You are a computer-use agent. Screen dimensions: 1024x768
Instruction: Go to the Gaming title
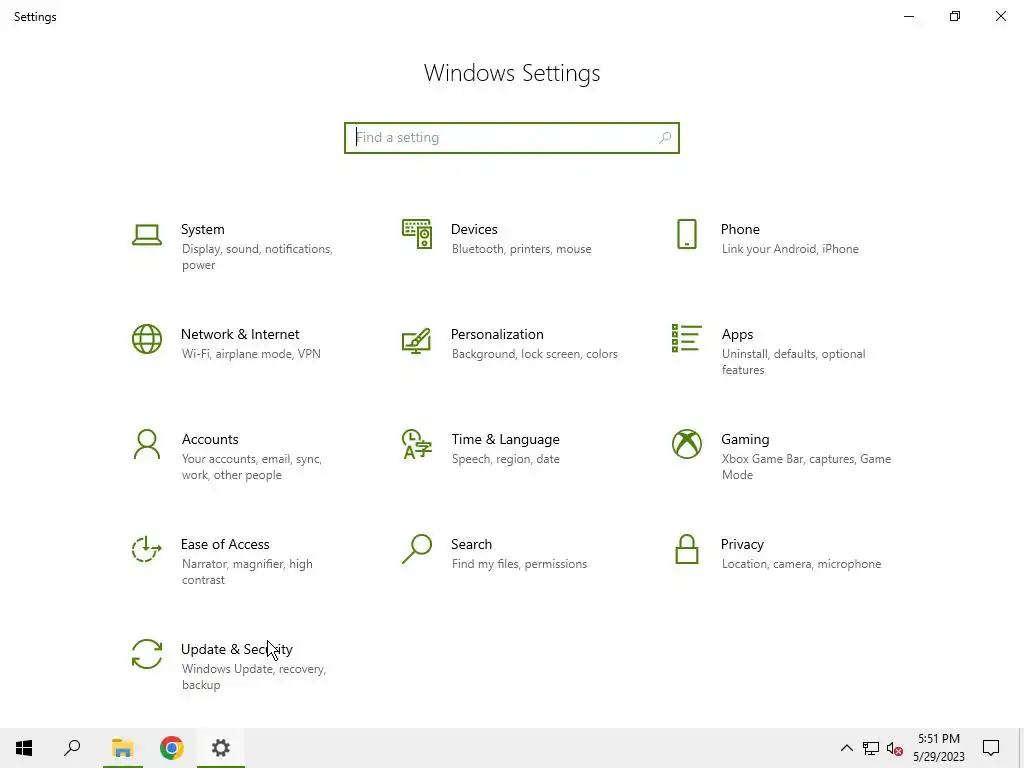[x=745, y=440]
